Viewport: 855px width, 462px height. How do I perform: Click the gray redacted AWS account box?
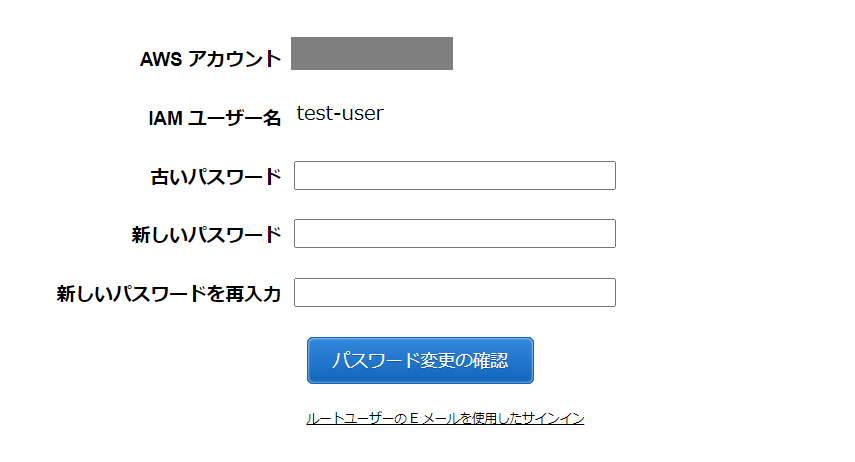pos(372,54)
